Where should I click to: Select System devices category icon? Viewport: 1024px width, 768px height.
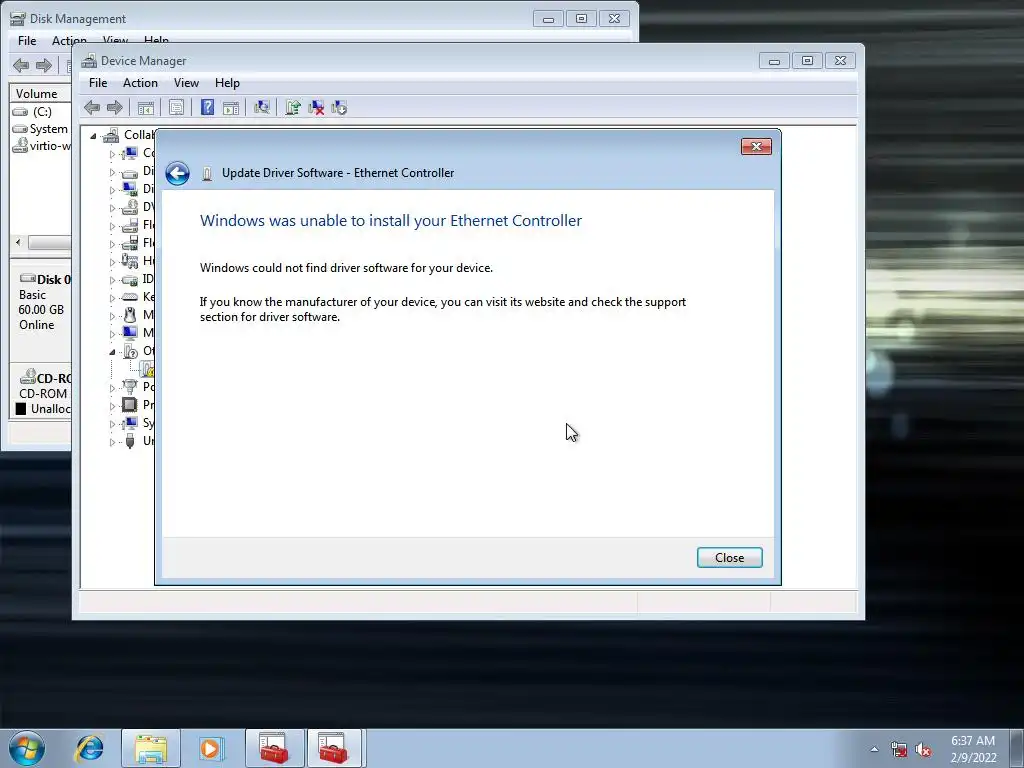pyautogui.click(x=130, y=423)
